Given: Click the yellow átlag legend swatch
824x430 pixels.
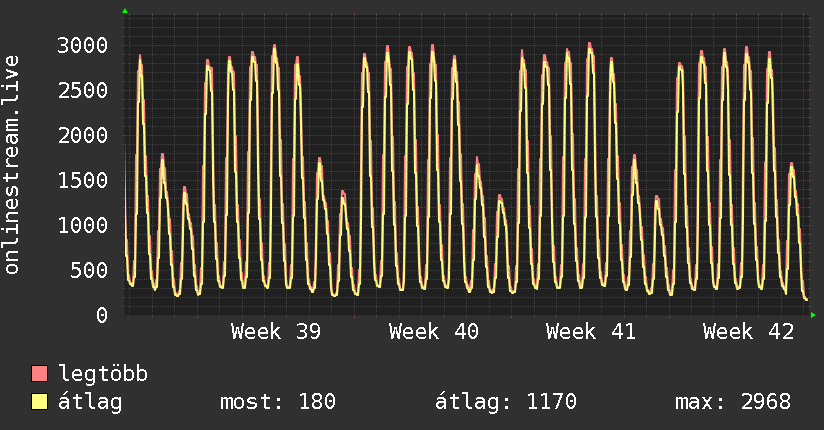Looking at the screenshot, I should point(39,402).
